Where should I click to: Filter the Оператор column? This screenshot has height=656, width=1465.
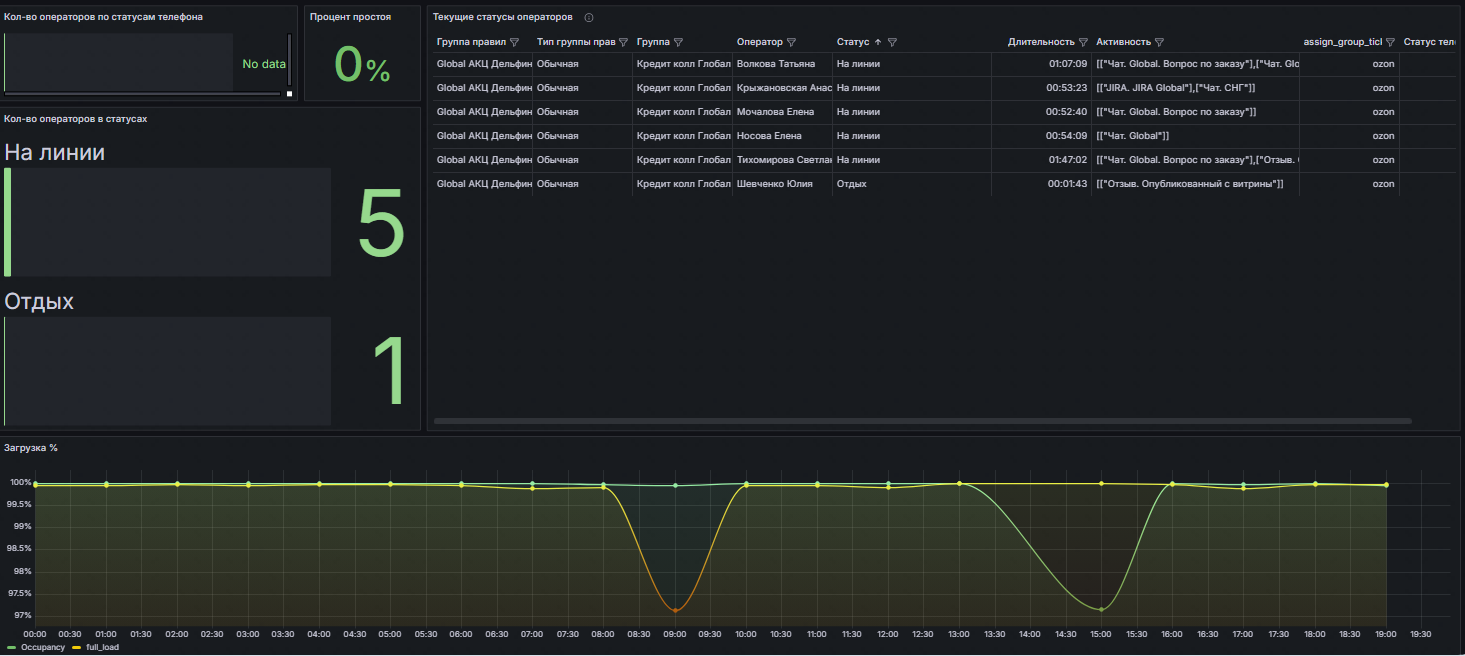point(791,42)
